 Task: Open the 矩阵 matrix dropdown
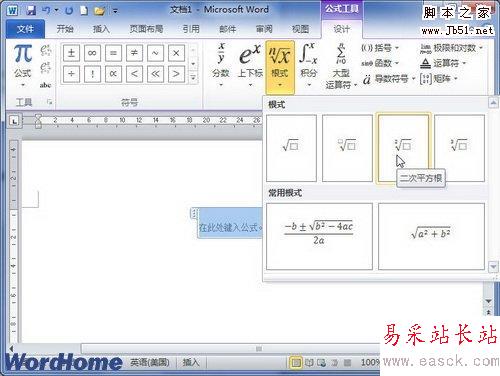[439, 79]
